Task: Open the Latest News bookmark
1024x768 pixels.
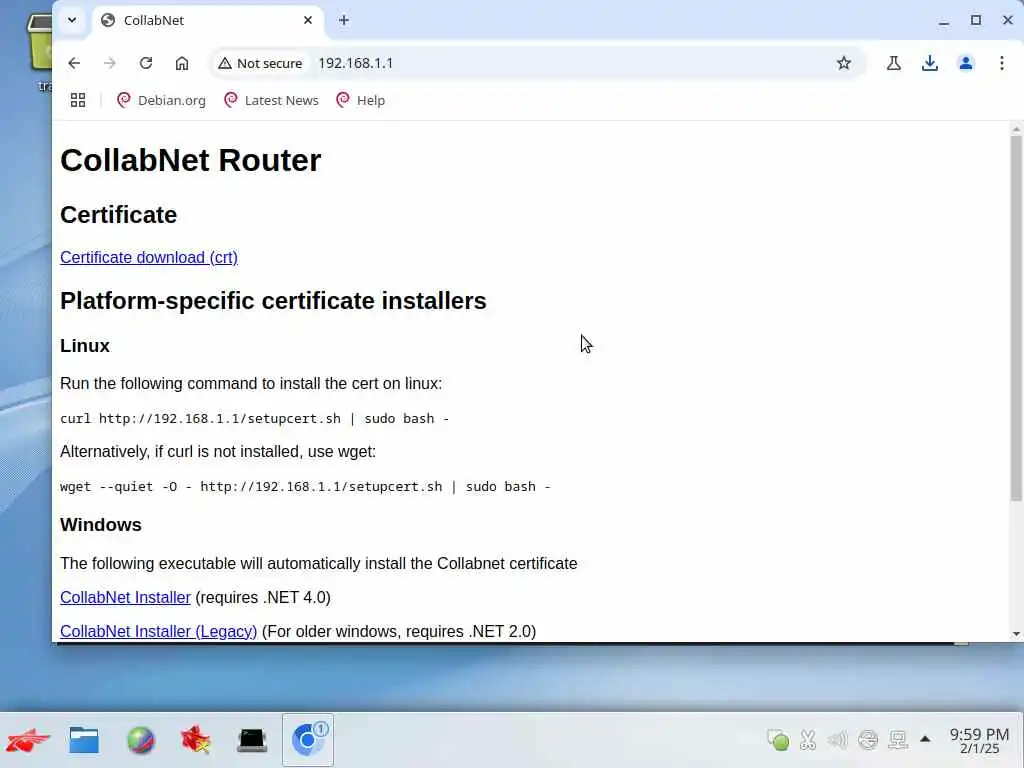Action: point(271,100)
